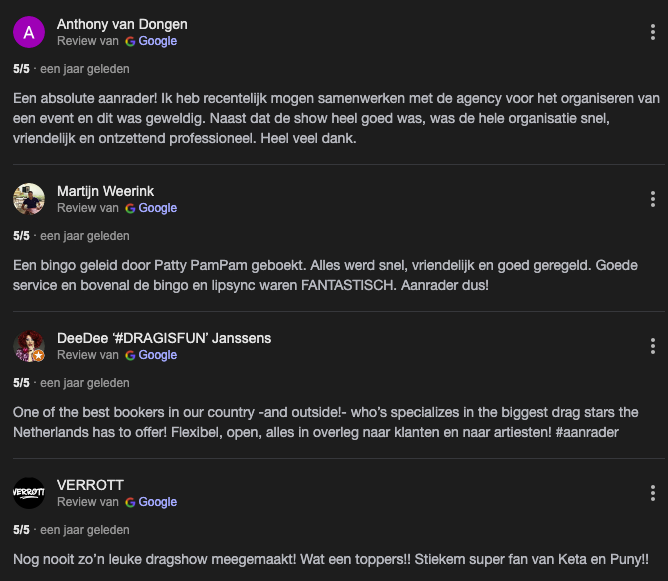
Task: Click the Google logo under Martijn Weerink
Action: click(130, 208)
